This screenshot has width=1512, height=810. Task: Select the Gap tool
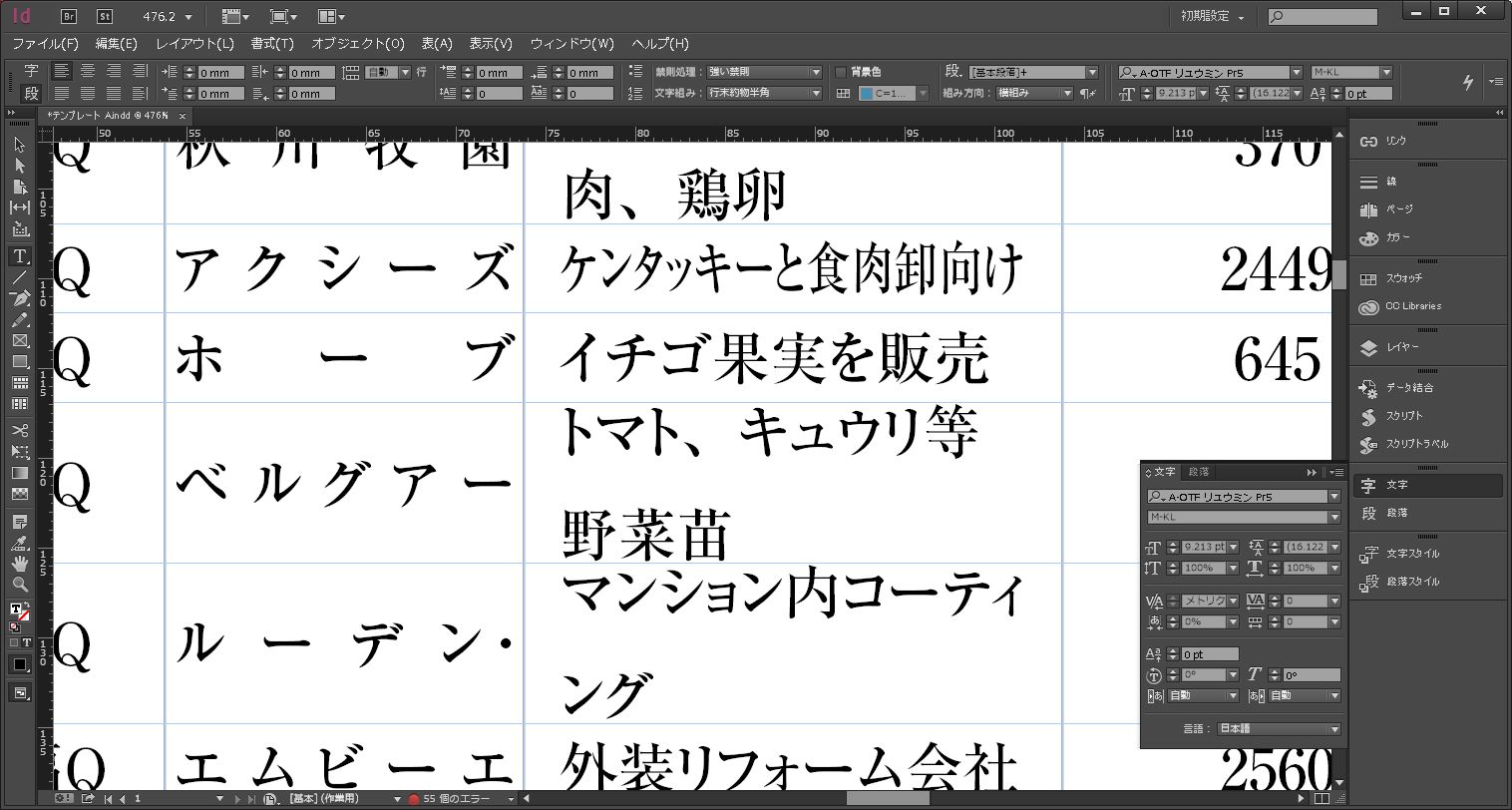click(x=19, y=207)
